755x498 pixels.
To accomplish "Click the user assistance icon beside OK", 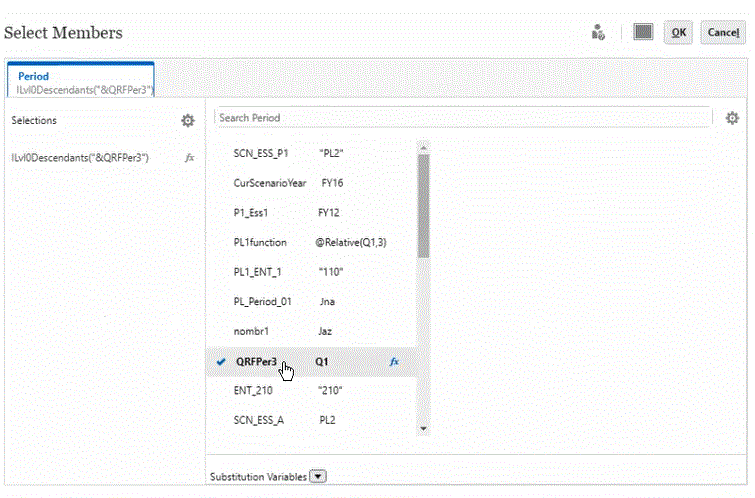I will coord(599,32).
